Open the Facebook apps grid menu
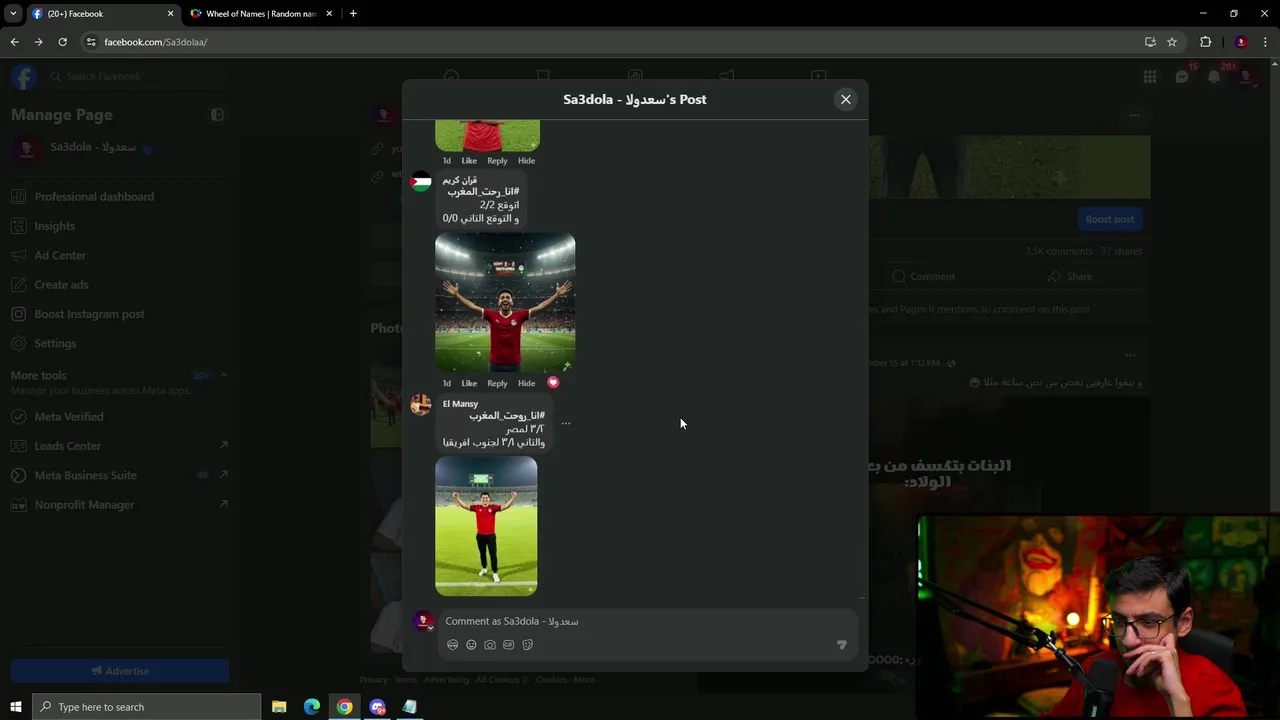Image resolution: width=1280 pixels, height=720 pixels. pos(1150,77)
